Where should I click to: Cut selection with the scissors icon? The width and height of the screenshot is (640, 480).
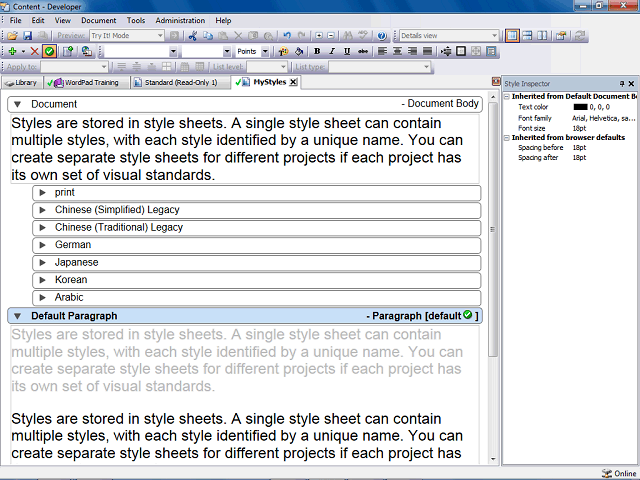click(x=193, y=36)
